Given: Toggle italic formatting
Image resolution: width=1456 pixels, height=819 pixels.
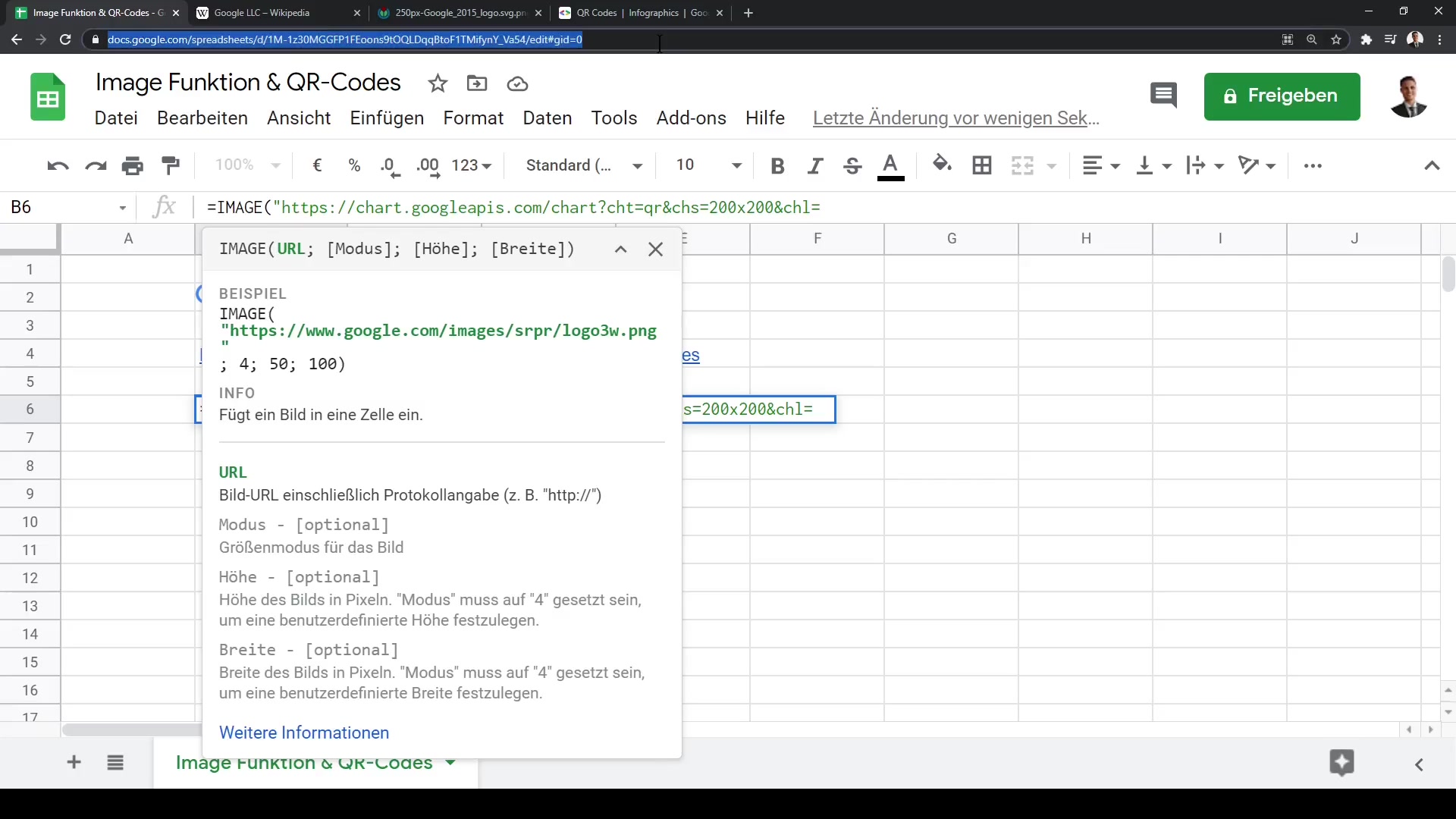Looking at the screenshot, I should (x=815, y=165).
